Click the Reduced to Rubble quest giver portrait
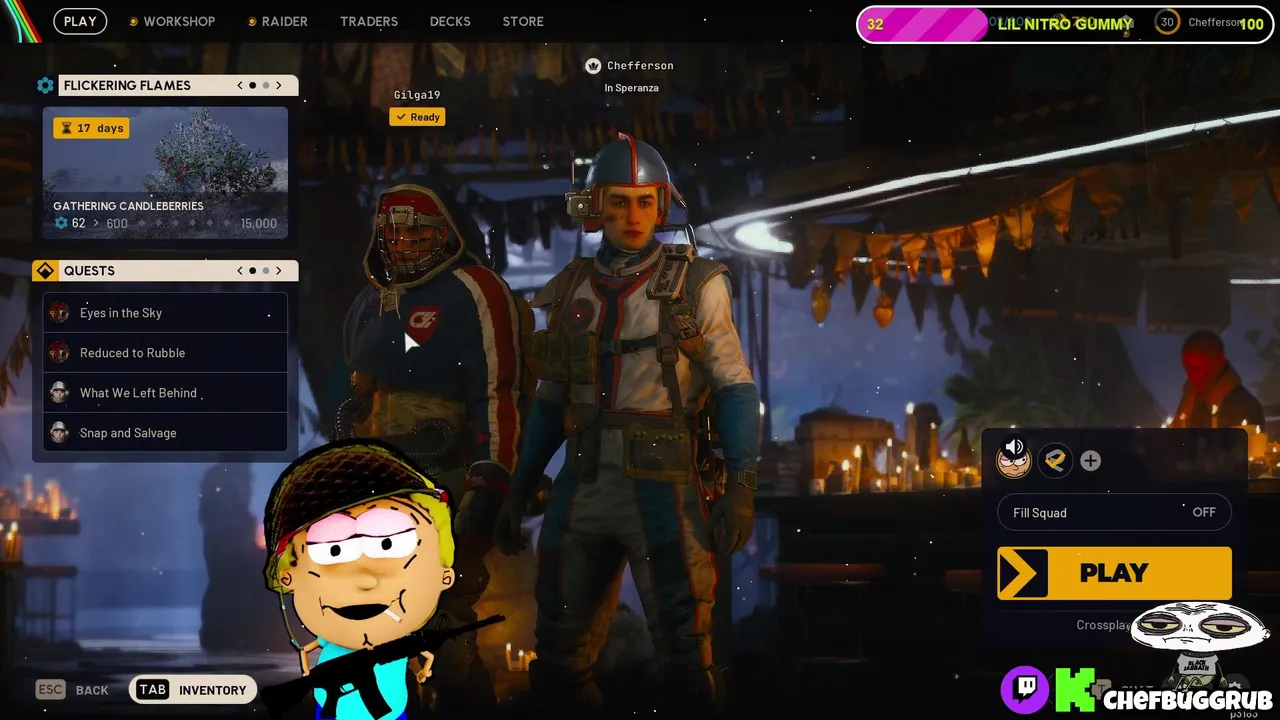Screen dimensions: 1280x720 (x=59, y=353)
